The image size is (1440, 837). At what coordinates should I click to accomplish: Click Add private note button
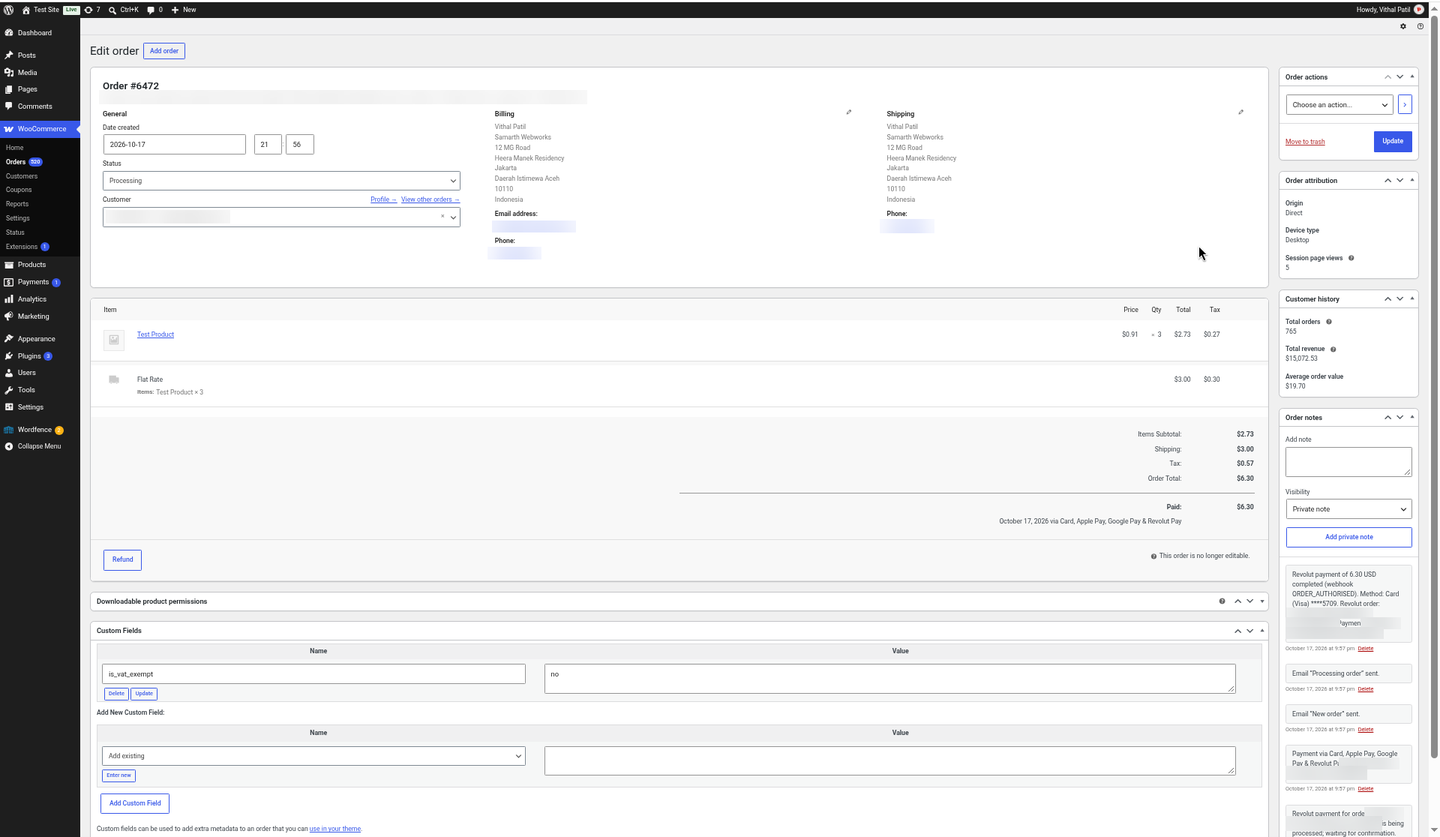(1348, 537)
